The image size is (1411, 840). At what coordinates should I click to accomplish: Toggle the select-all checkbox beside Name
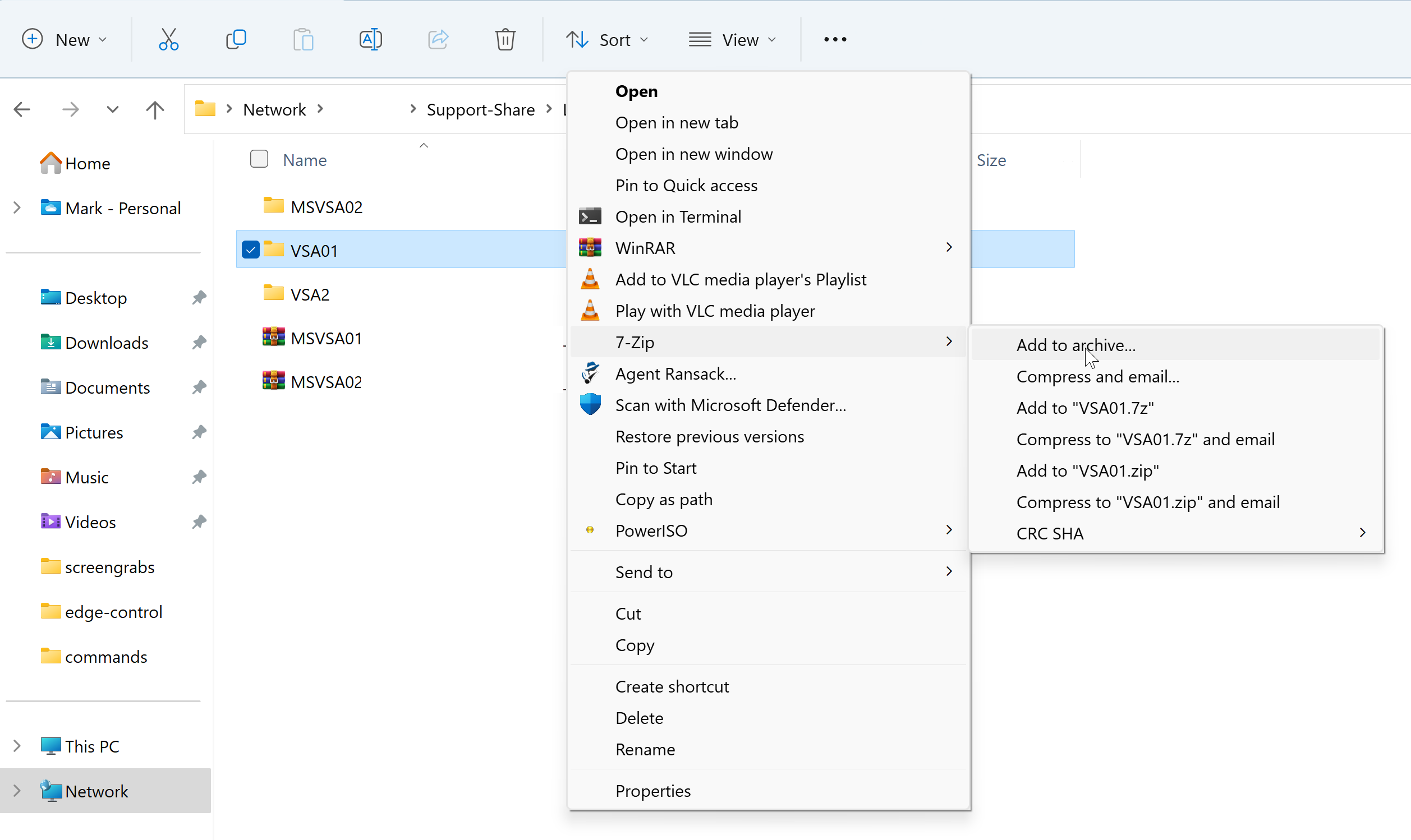point(259,159)
